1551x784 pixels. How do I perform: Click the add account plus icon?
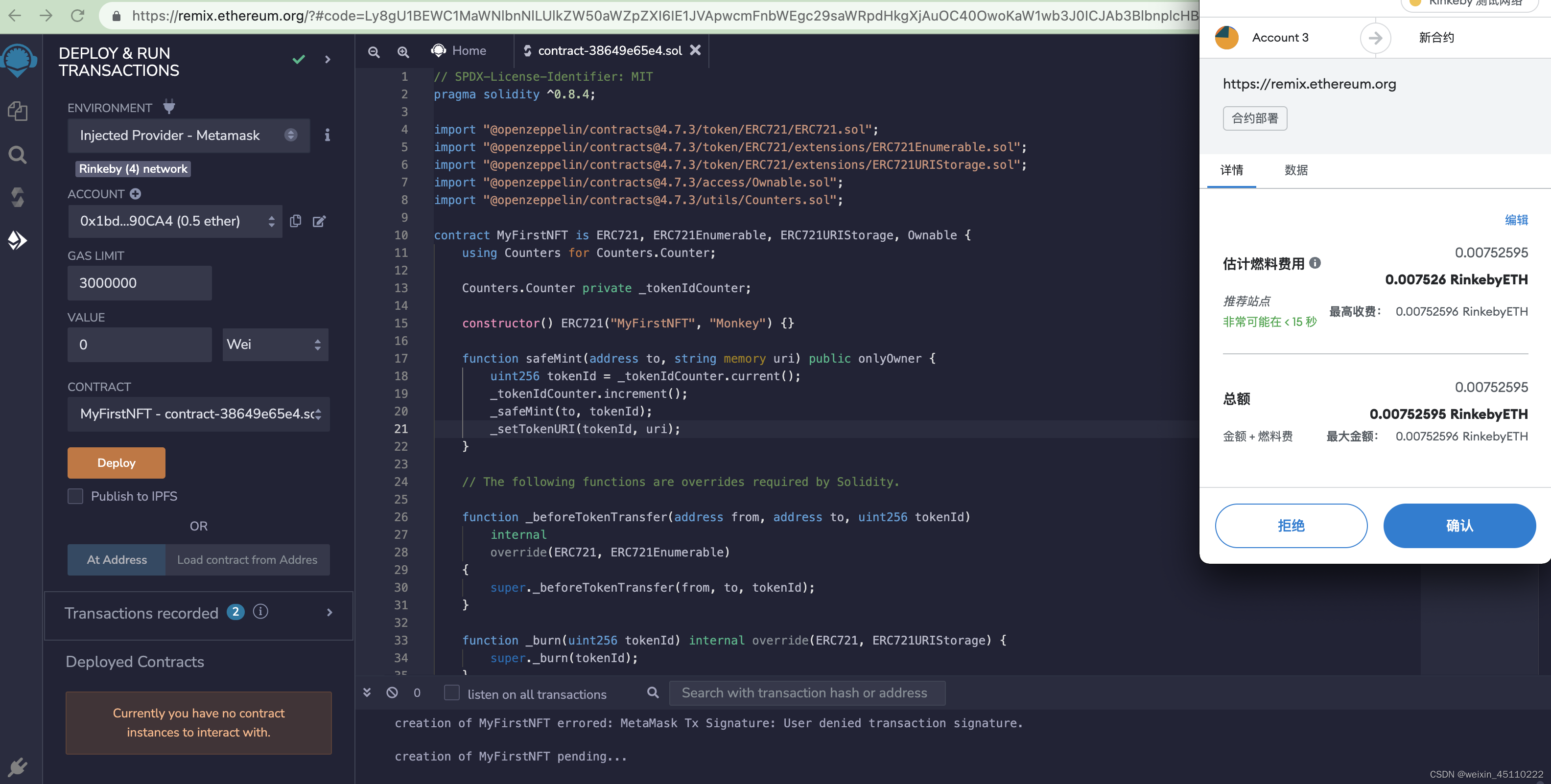point(136,194)
